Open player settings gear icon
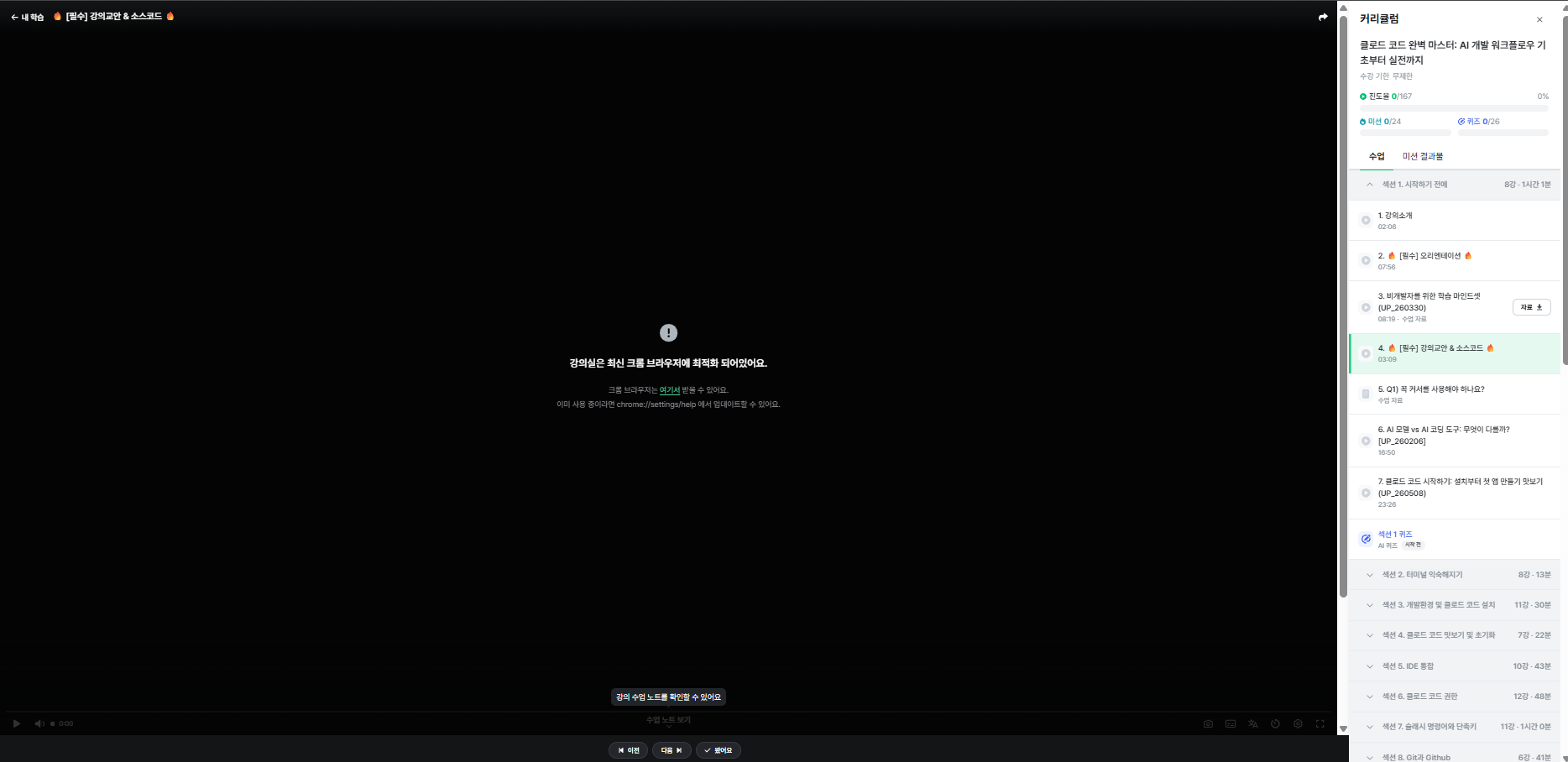The height and width of the screenshot is (762, 1568). (1298, 723)
